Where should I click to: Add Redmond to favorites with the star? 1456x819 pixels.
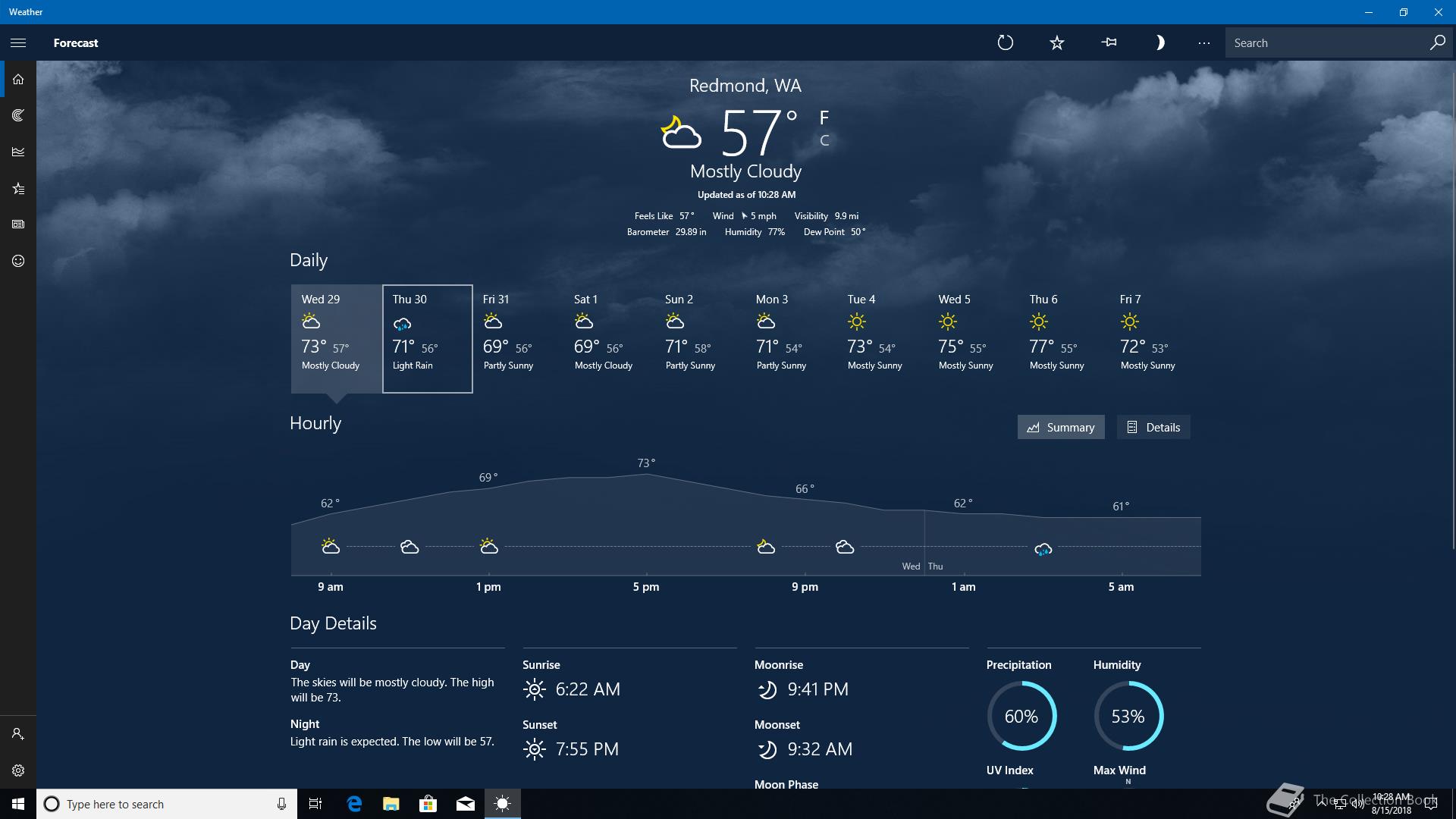pyautogui.click(x=1057, y=42)
